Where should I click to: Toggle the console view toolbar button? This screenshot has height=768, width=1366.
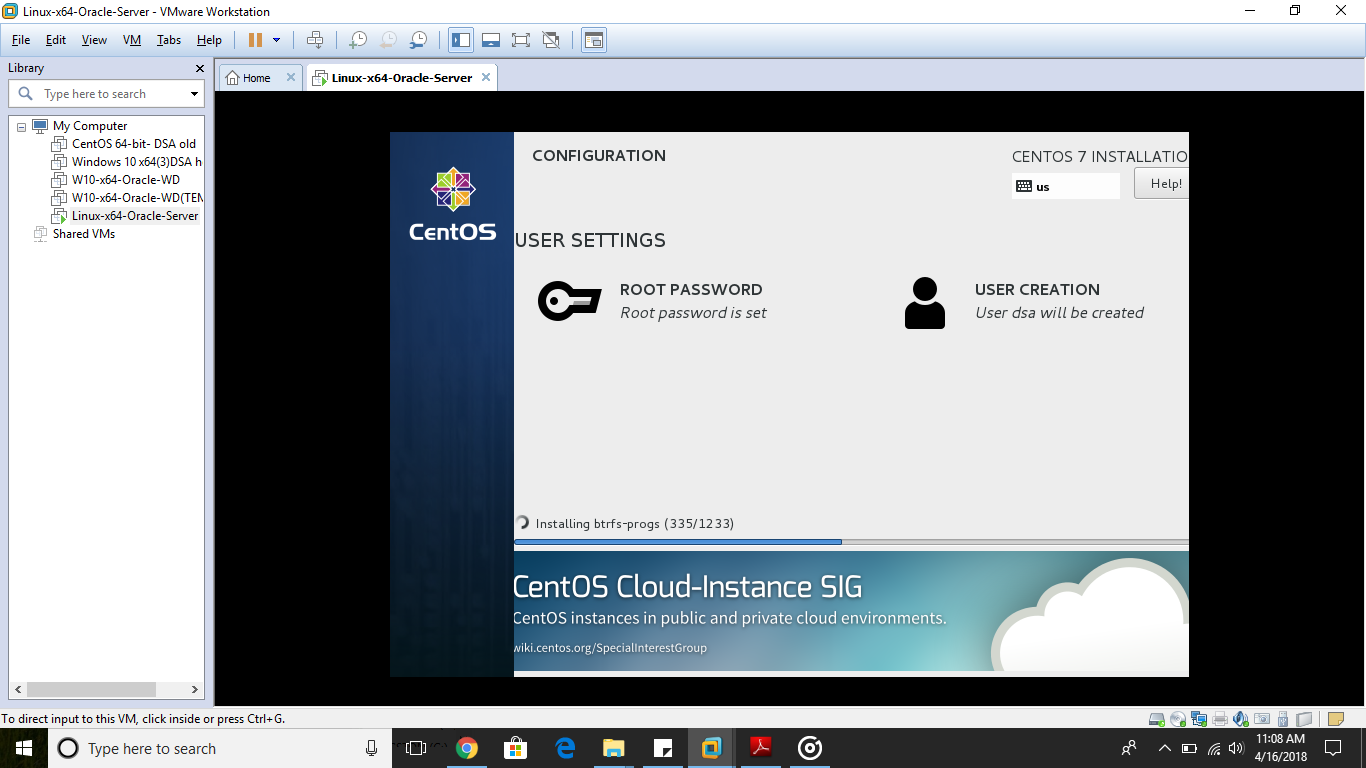coord(594,40)
